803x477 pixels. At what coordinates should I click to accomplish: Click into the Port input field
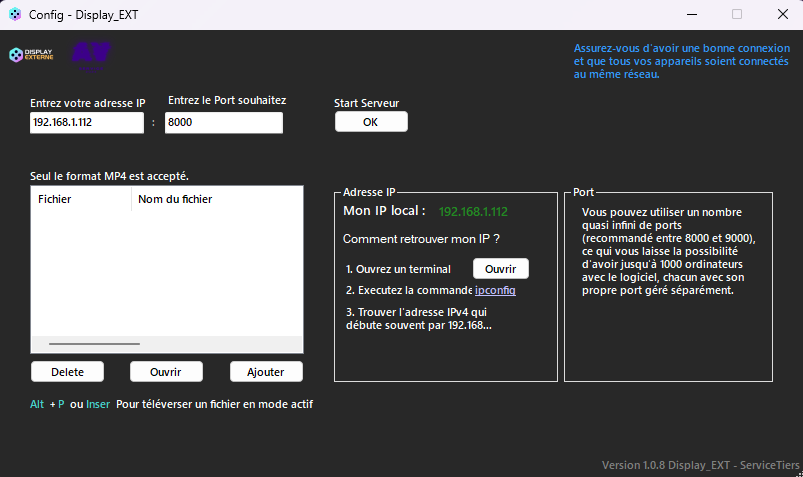223,122
